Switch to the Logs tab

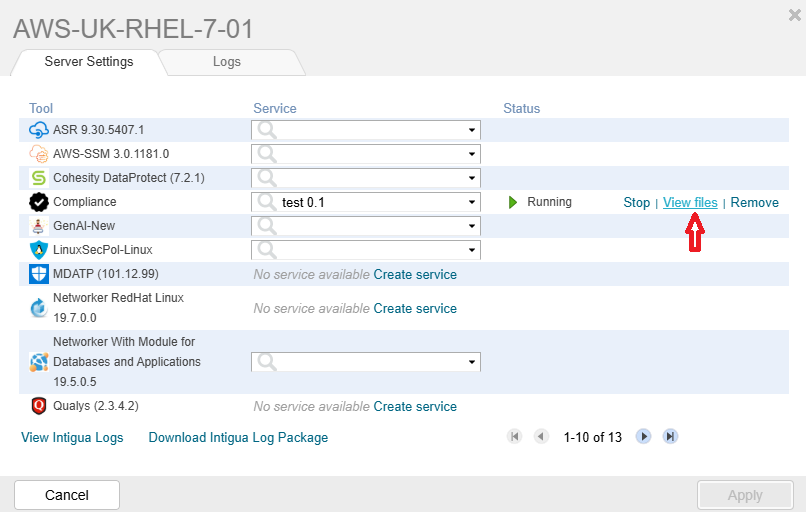(227, 62)
